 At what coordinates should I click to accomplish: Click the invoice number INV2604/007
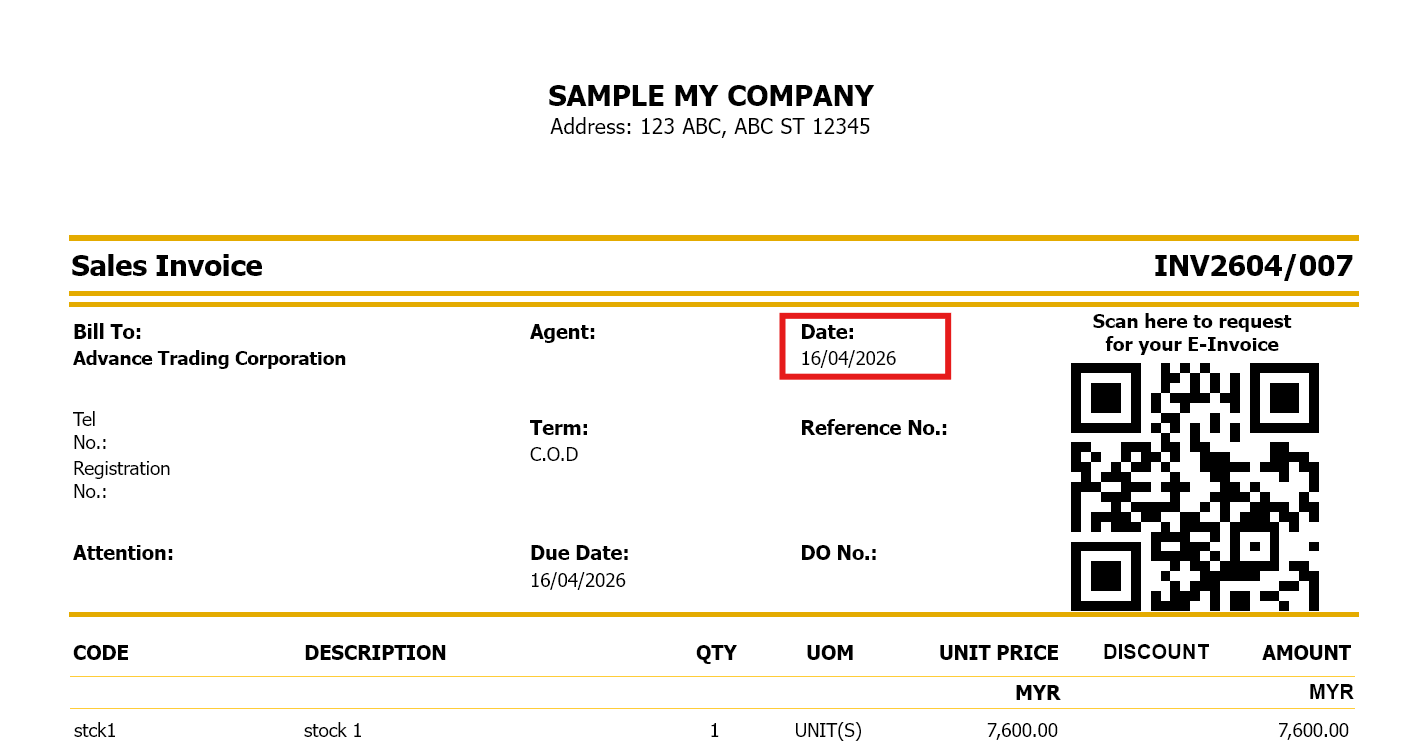[1252, 266]
